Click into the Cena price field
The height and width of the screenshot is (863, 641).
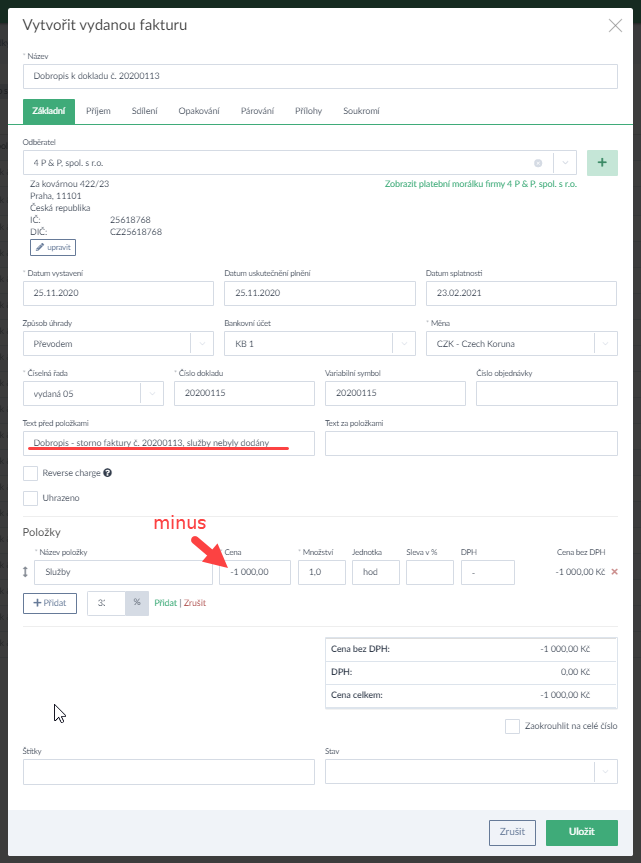tap(255, 572)
